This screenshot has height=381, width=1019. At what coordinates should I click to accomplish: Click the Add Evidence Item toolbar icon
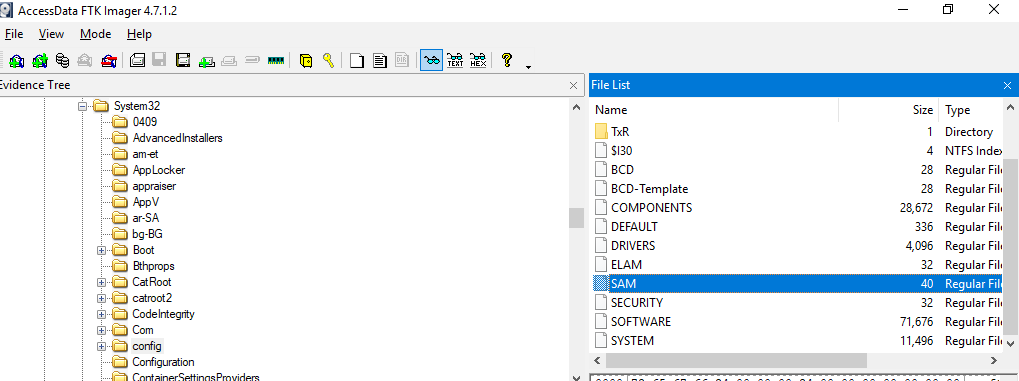pyautogui.click(x=17, y=60)
